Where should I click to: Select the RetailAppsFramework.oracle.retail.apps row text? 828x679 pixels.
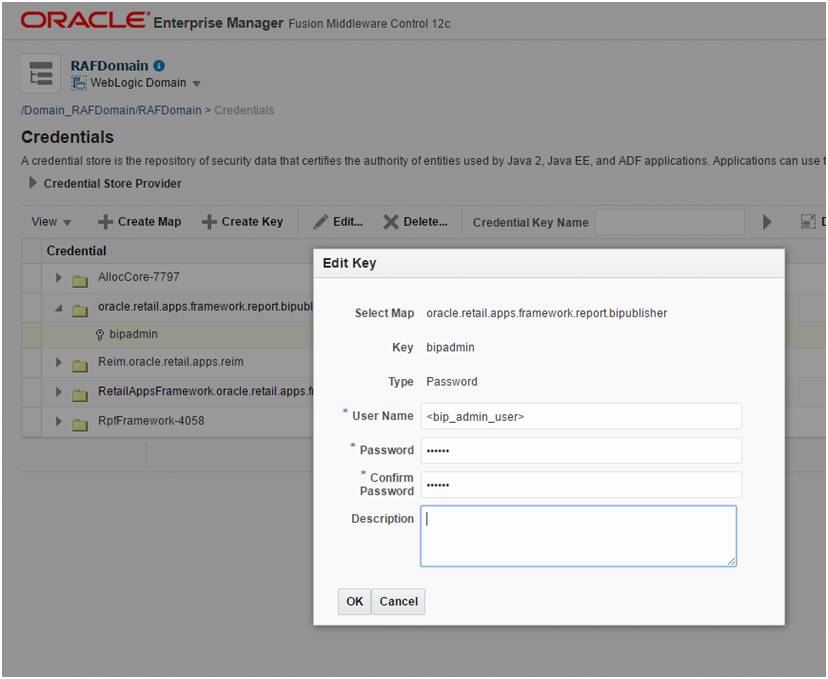click(x=205, y=391)
